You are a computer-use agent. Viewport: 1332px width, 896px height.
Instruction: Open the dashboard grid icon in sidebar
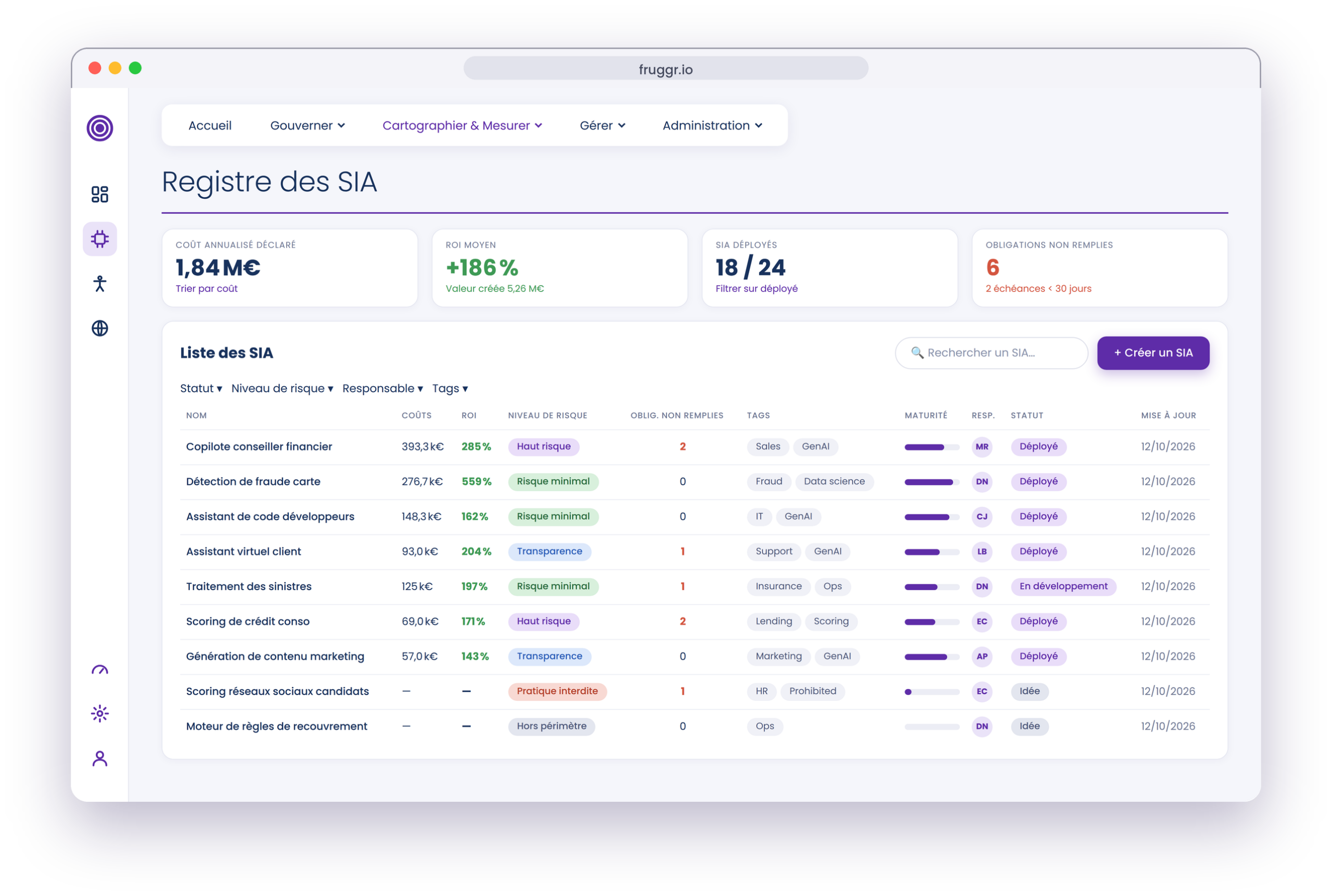pyautogui.click(x=100, y=194)
